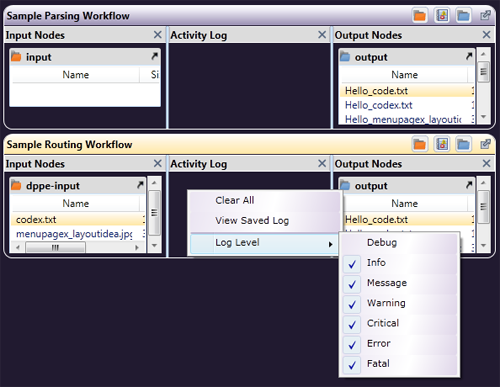Click left arrow of dppe-input horizontal scrollbar
Viewport: 500px width, 387px height.
(18, 248)
